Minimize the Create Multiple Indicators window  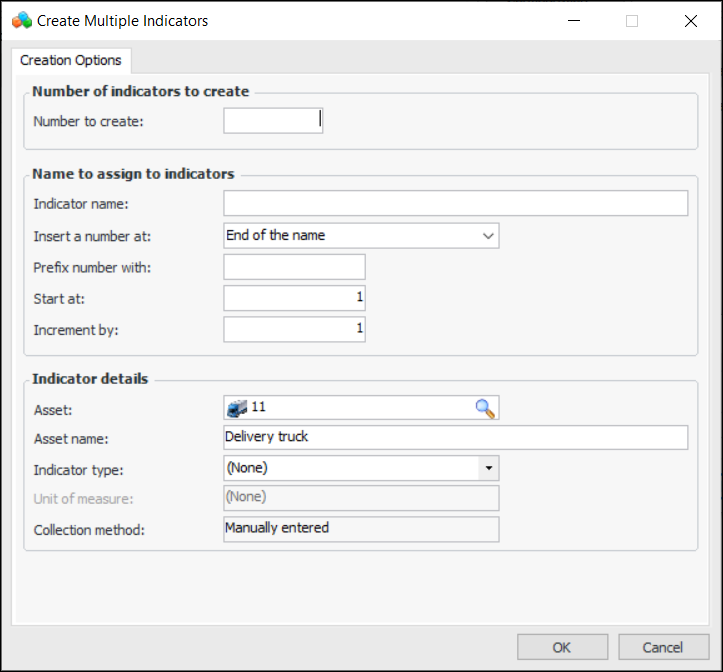[573, 20]
